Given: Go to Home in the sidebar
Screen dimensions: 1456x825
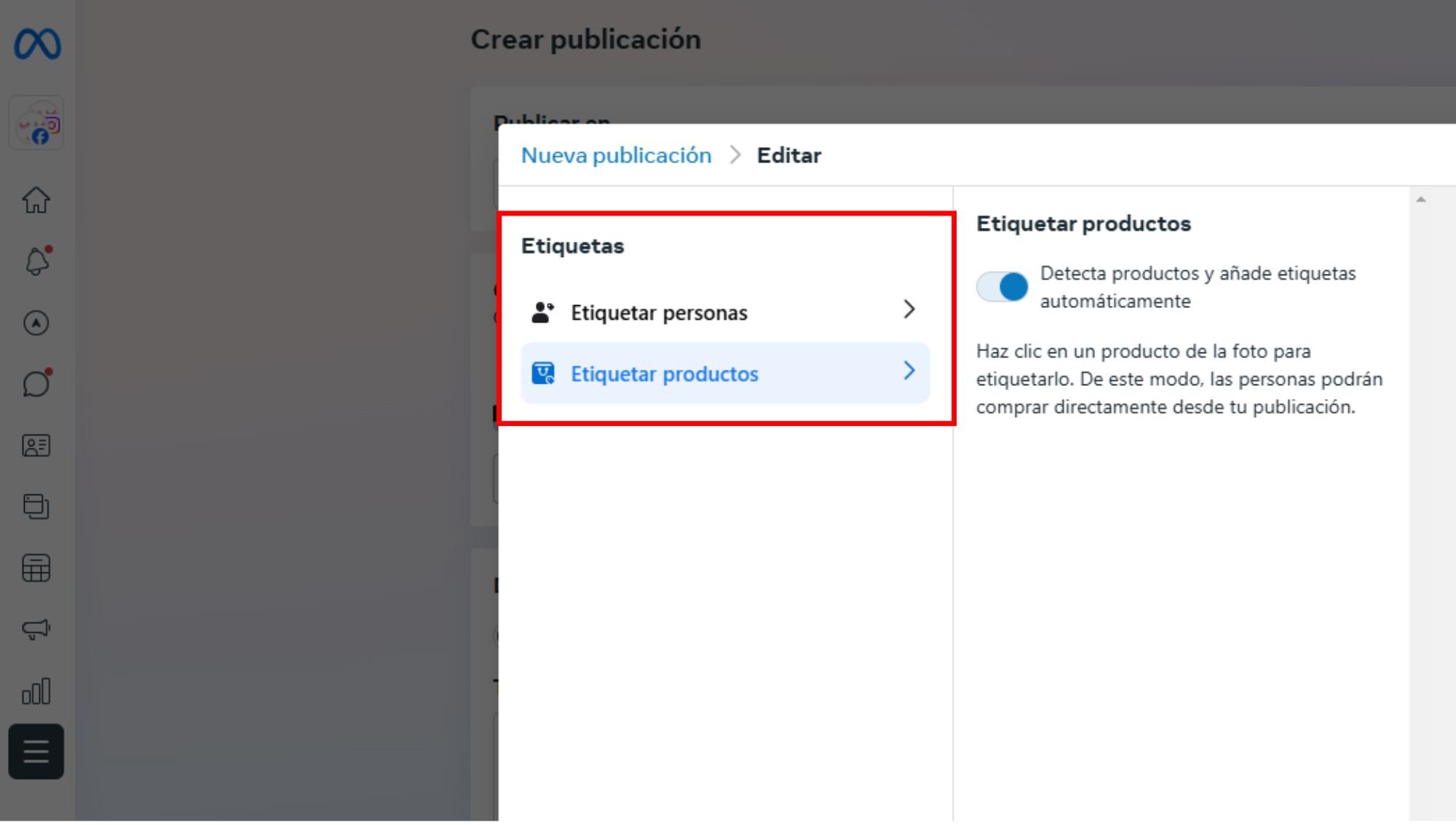Looking at the screenshot, I should 36,200.
